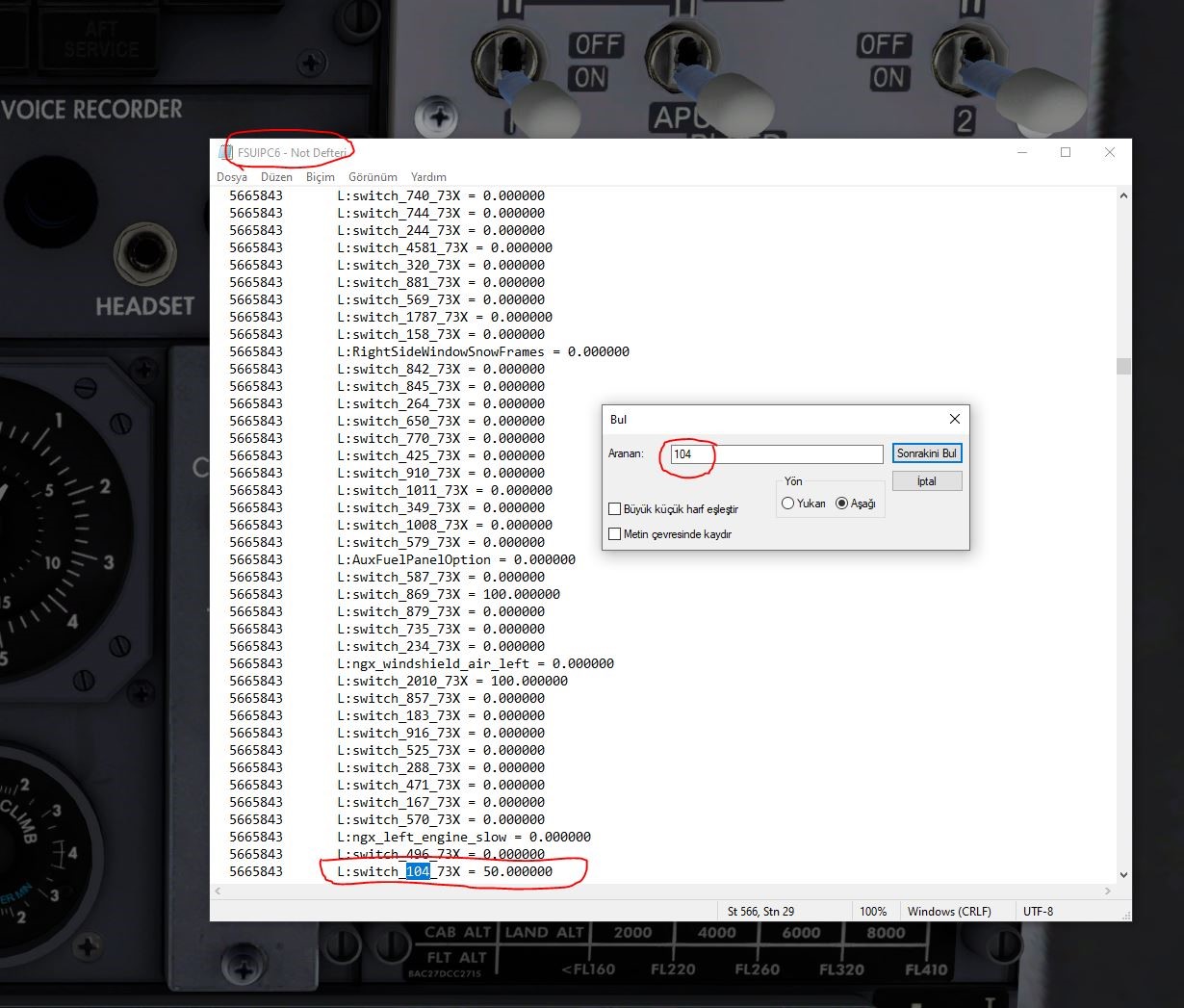Click the Sonrakini Bul button
1184x1008 pixels.
tap(927, 453)
